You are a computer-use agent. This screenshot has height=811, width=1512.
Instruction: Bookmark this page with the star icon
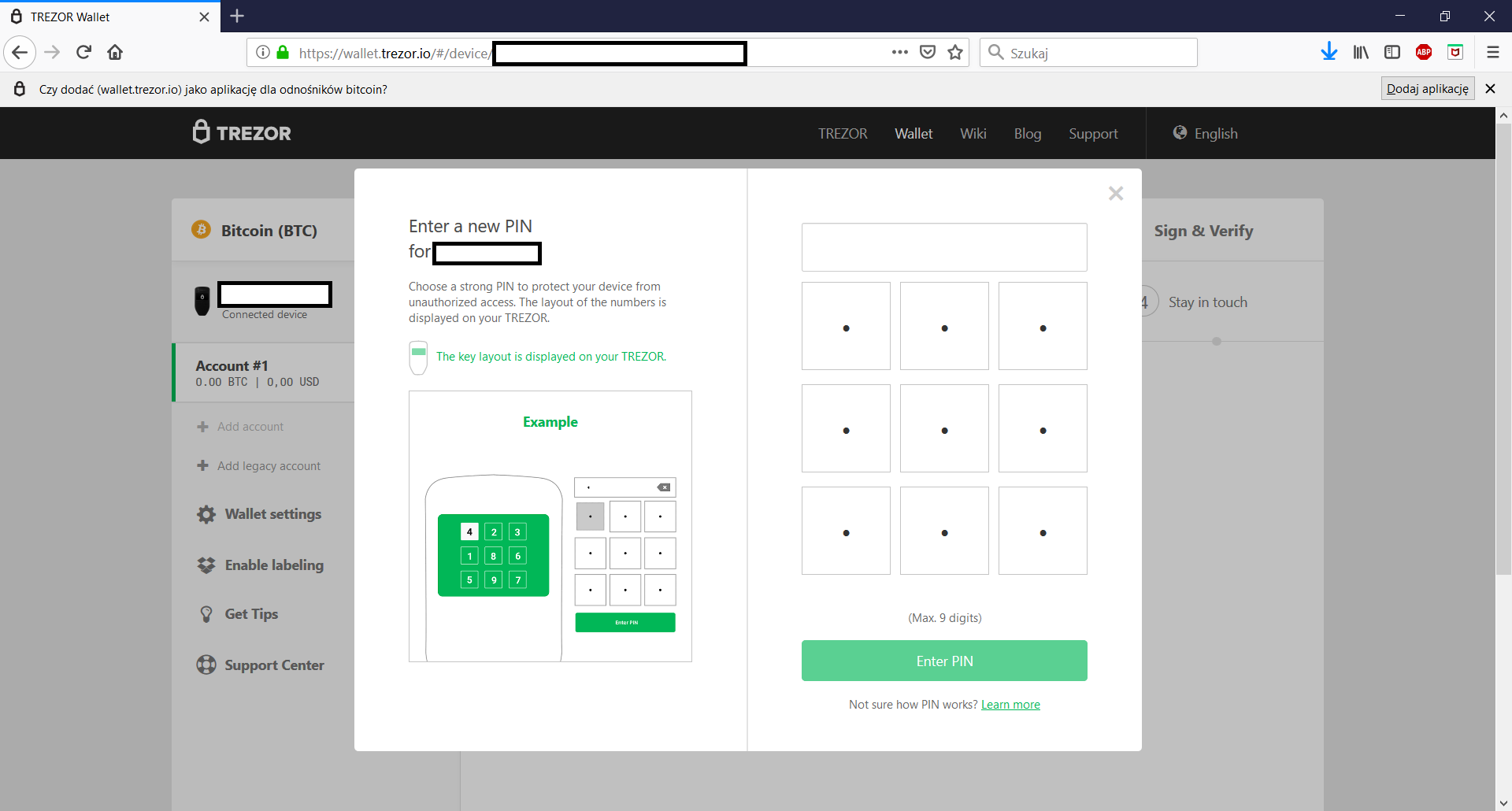click(955, 53)
